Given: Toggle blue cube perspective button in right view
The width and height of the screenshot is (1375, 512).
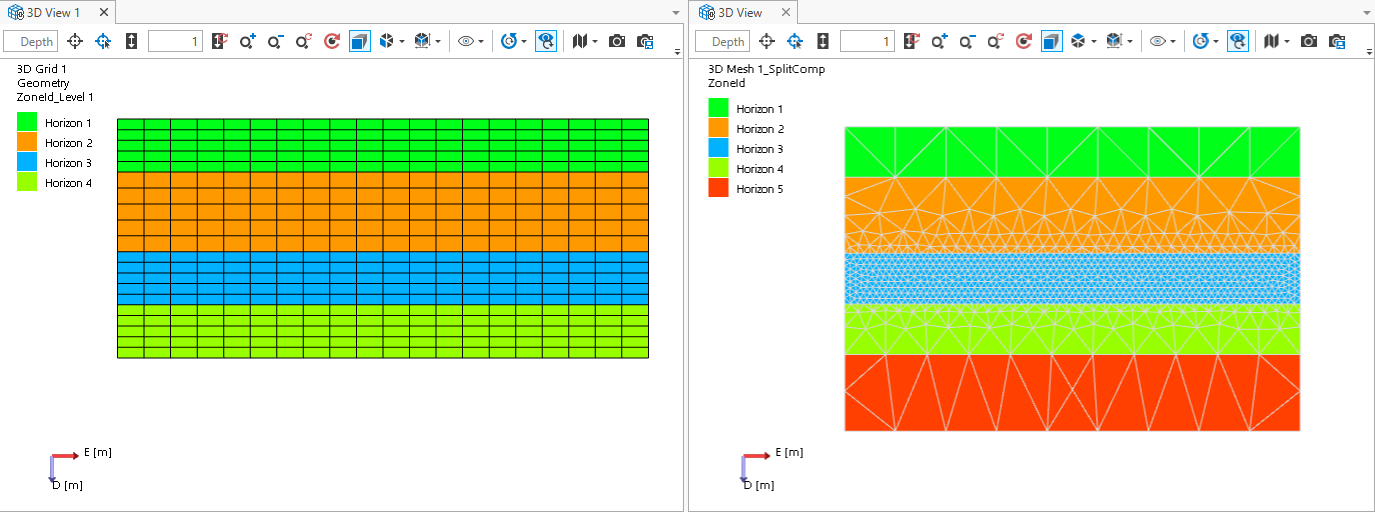Looking at the screenshot, I should click(x=1052, y=41).
